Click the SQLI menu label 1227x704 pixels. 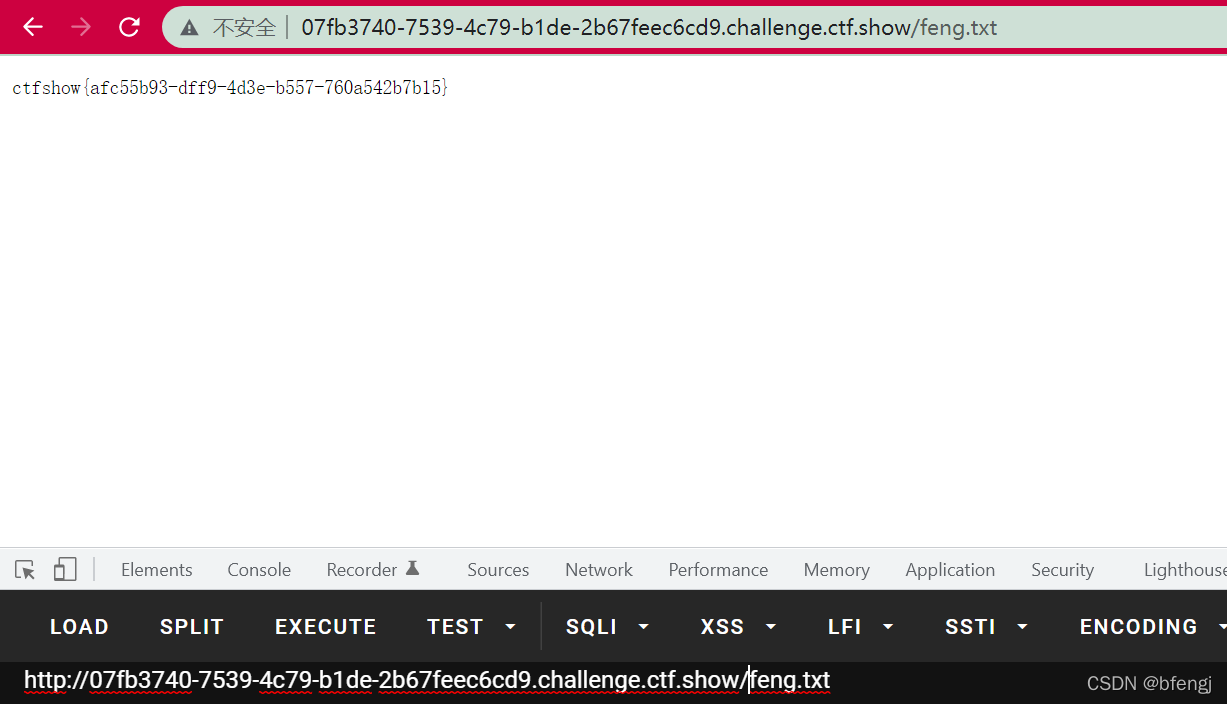591,627
